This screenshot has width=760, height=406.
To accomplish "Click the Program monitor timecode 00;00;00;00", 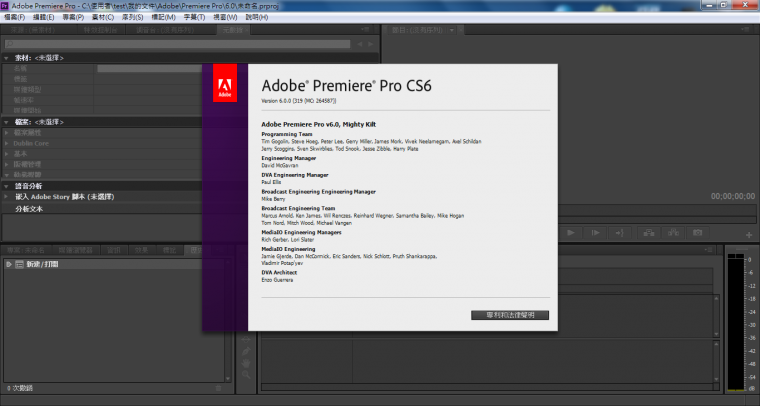I will pyautogui.click(x=732, y=196).
